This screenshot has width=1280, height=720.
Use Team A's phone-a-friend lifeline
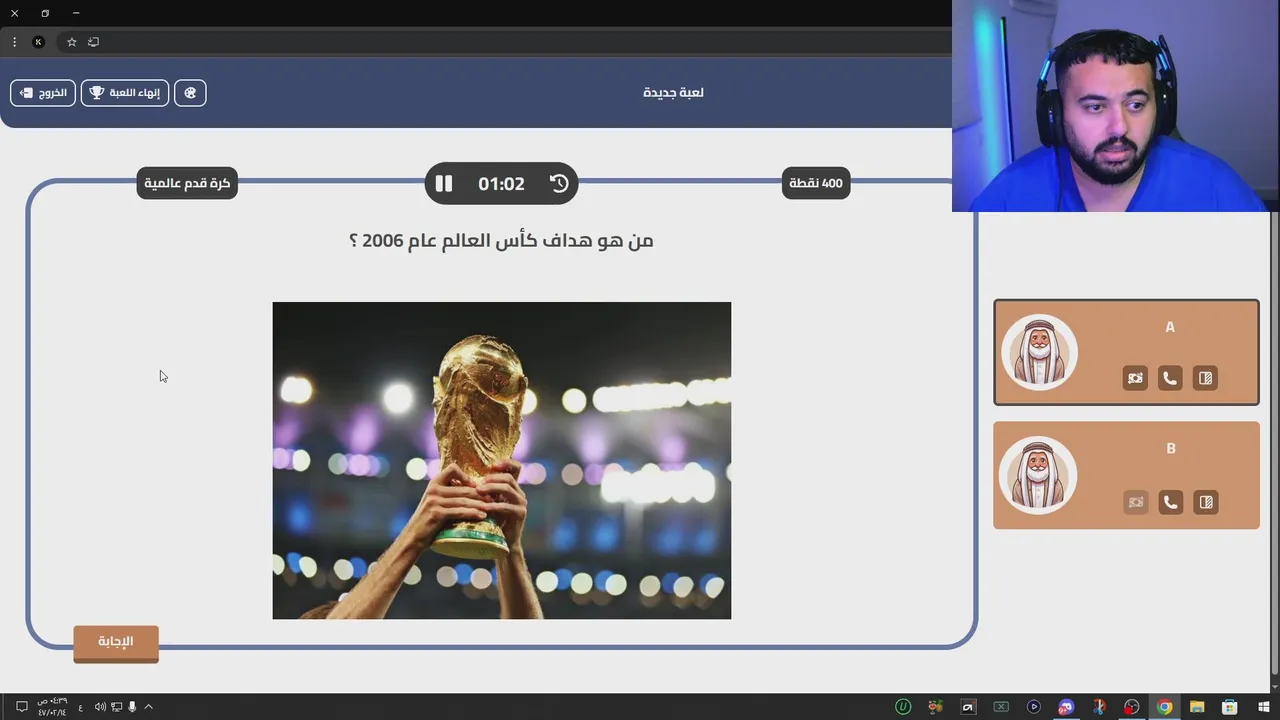1170,378
